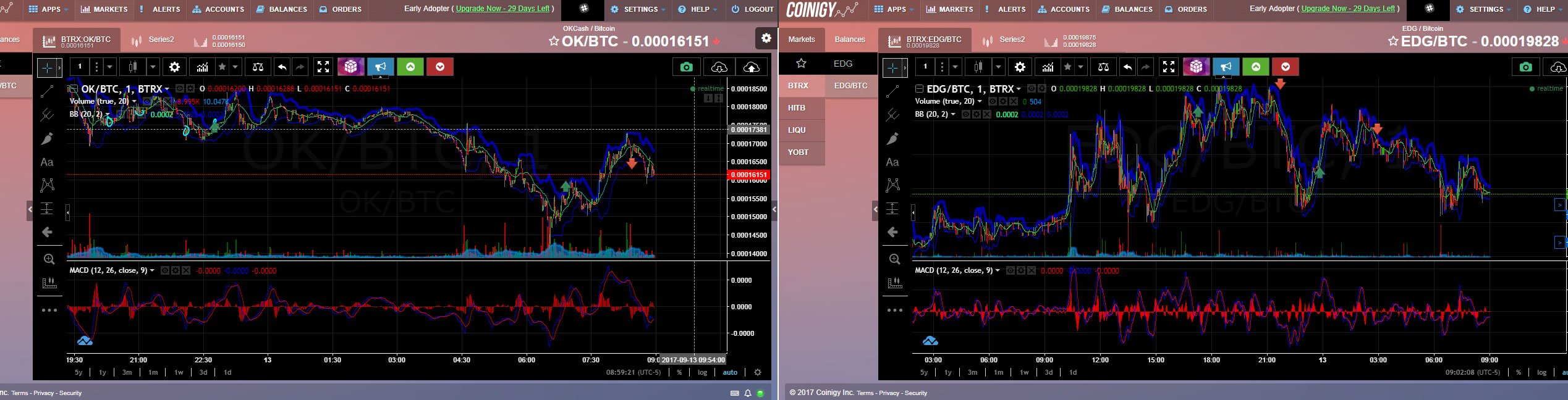Favorite EDG/BTC star next to price title
This screenshot has height=400, width=1568.
coord(1393,41)
